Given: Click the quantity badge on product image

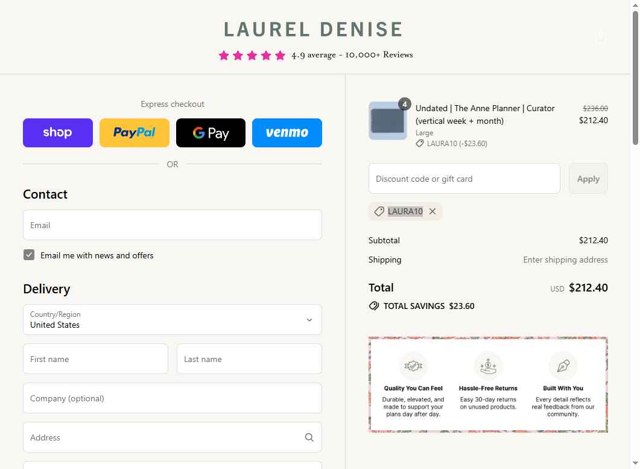Looking at the screenshot, I should (x=404, y=104).
